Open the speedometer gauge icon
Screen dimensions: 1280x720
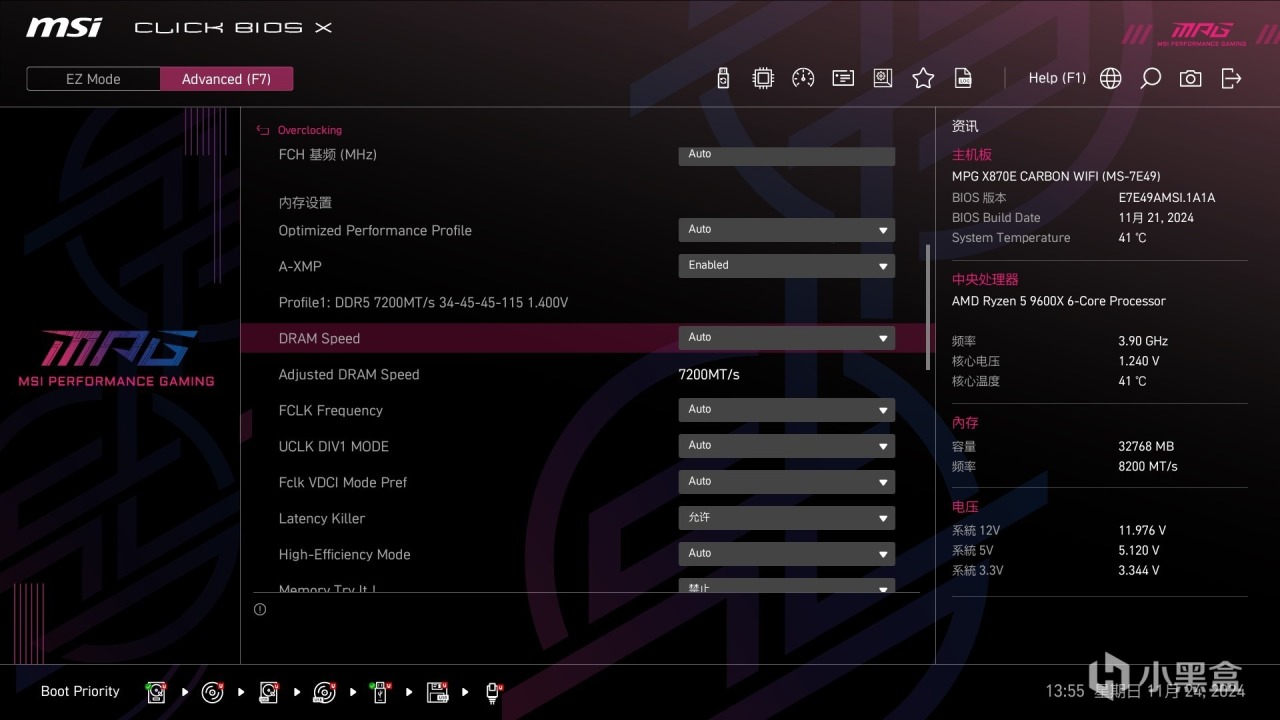tap(803, 78)
